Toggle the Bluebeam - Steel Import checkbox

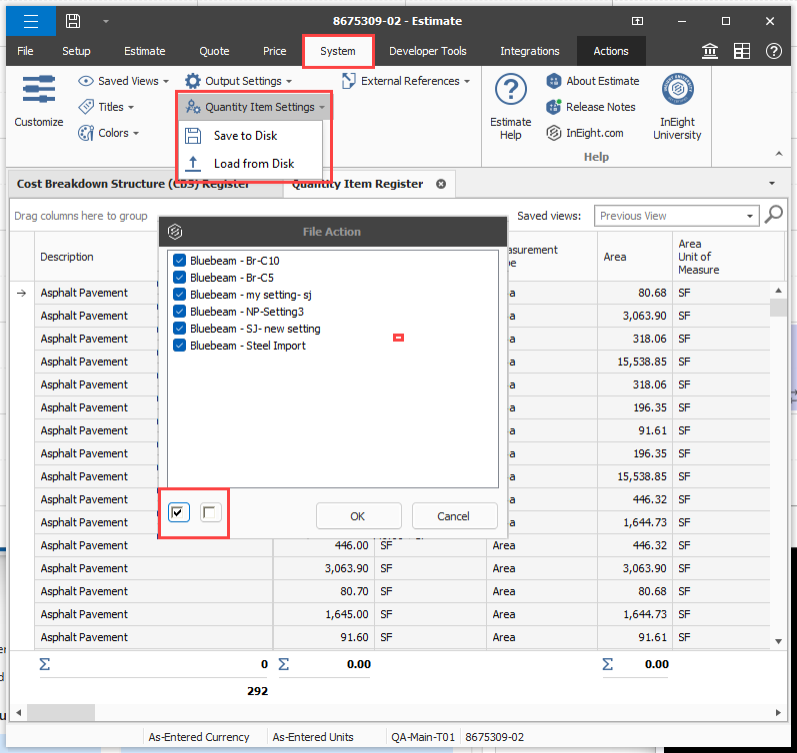pyautogui.click(x=179, y=346)
